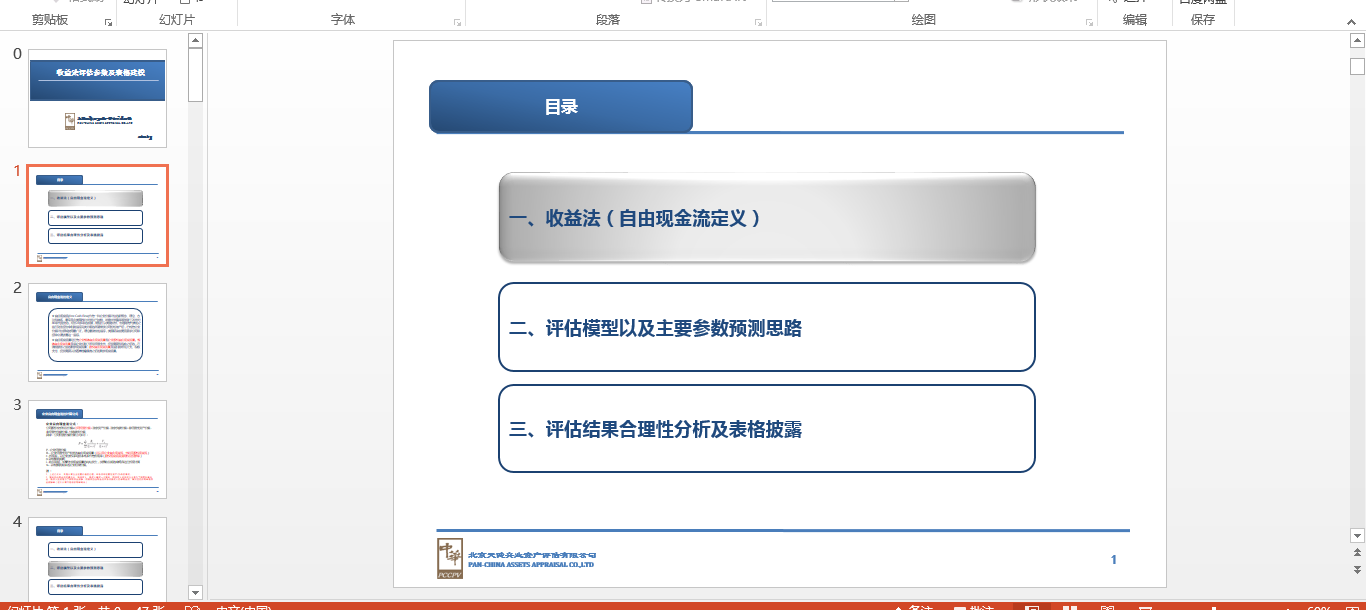The height and width of the screenshot is (610, 1366).
Task: Click the slide page number 1
Action: (1114, 560)
